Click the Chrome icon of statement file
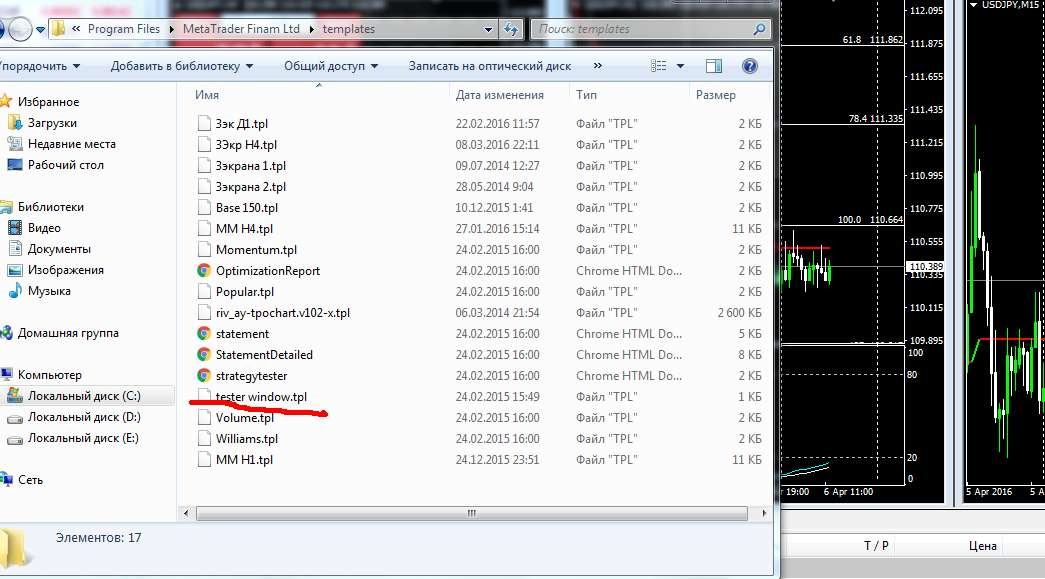 coord(204,333)
